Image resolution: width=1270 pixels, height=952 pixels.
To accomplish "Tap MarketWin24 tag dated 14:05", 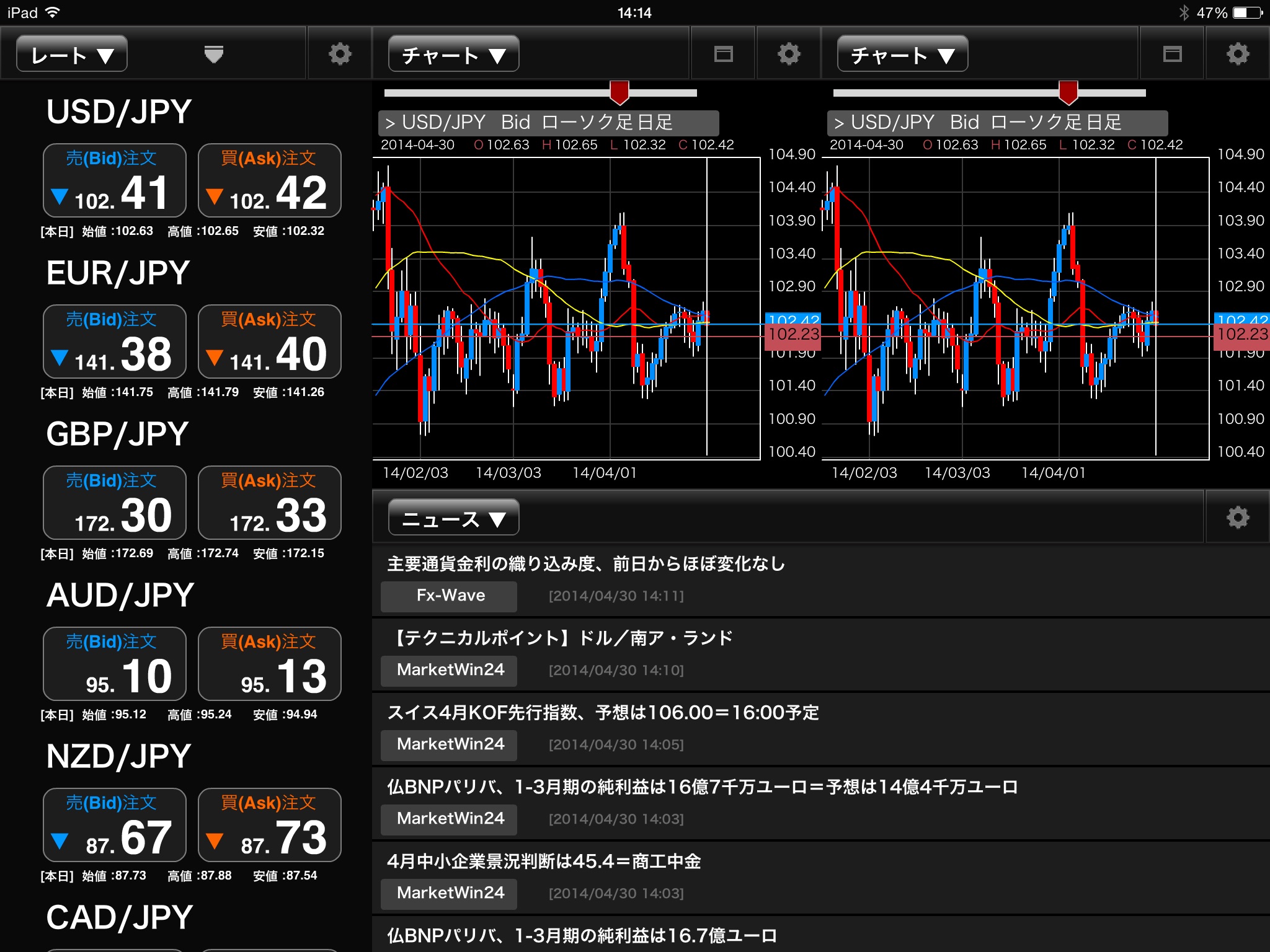I will pyautogui.click(x=449, y=744).
